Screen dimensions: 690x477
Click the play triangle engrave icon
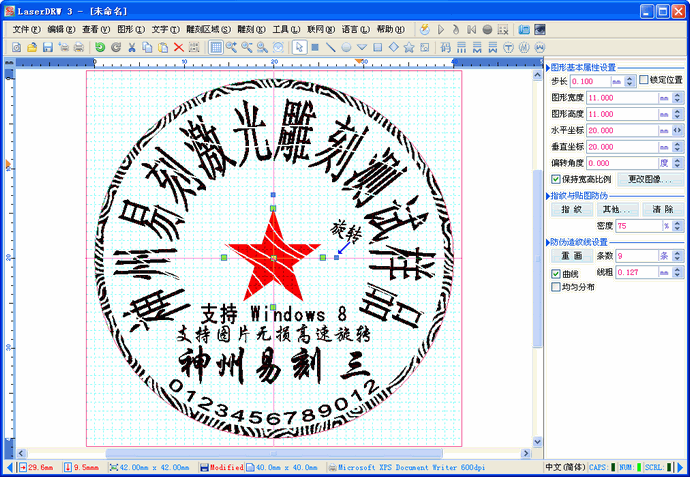440,29
